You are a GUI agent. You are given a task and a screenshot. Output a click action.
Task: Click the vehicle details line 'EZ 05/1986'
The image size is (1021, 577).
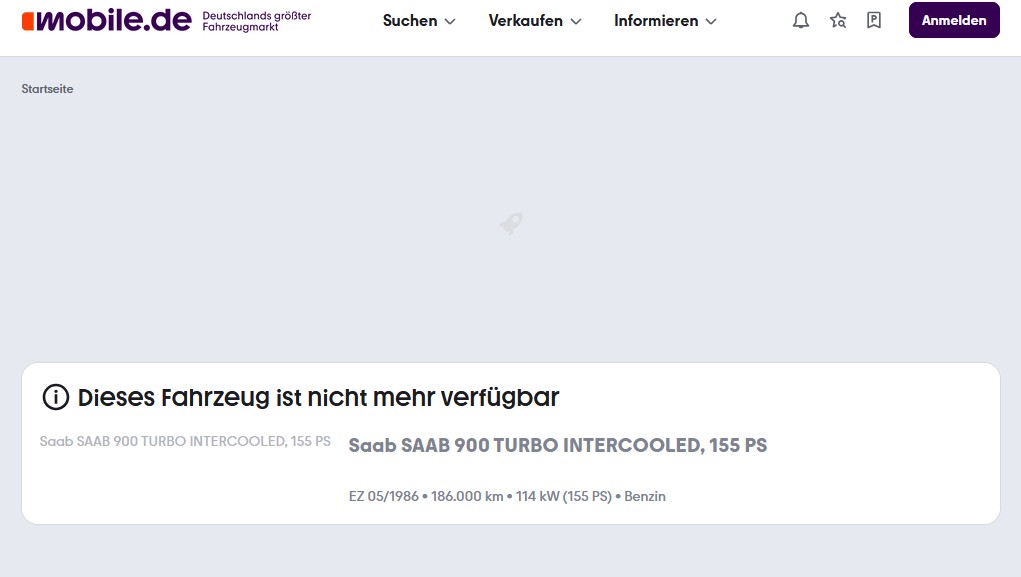click(507, 496)
